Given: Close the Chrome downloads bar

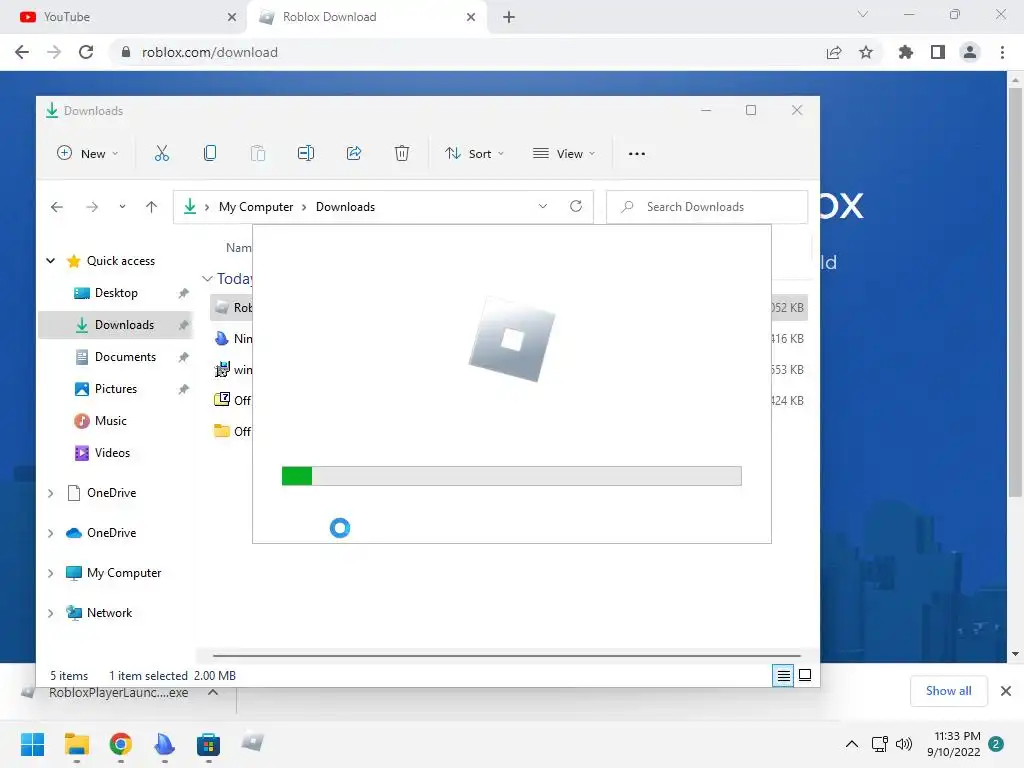Looking at the screenshot, I should (1006, 691).
